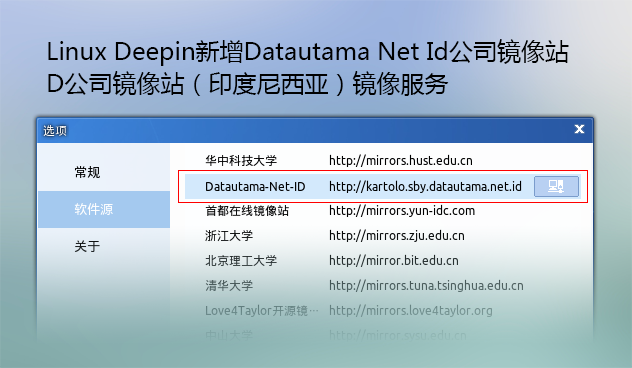Close the 选项 dialog with X
The height and width of the screenshot is (368, 632).
(x=579, y=129)
